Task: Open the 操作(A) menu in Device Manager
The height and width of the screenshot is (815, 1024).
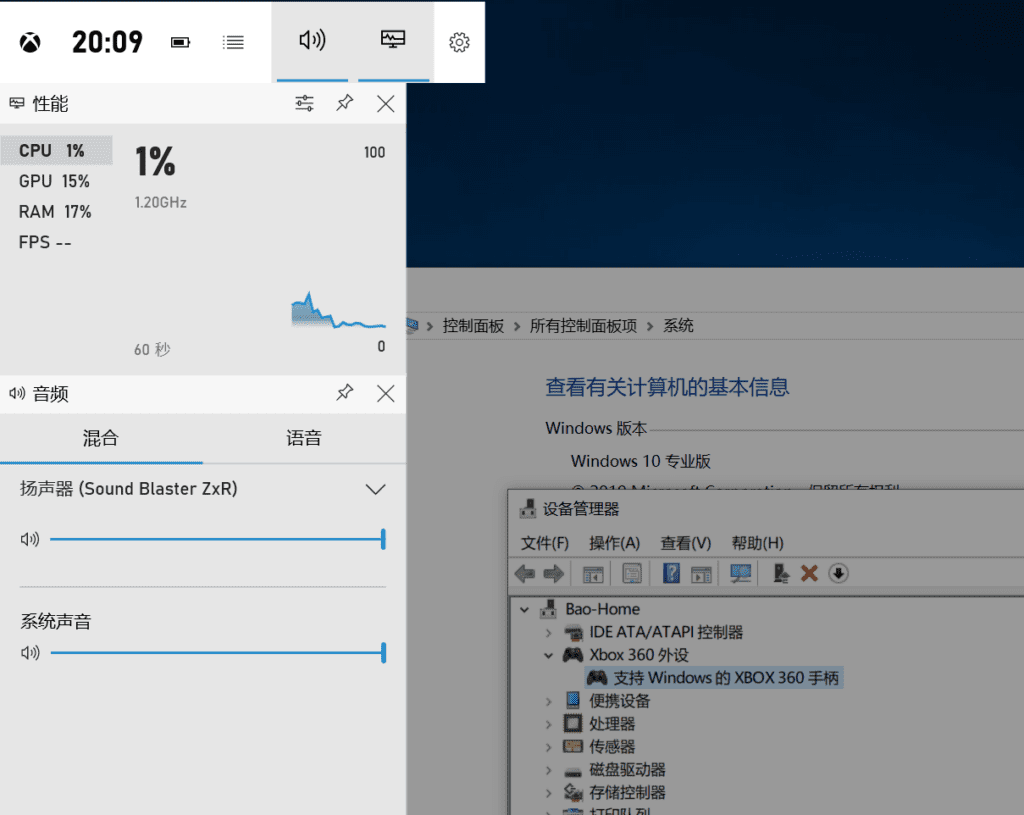Action: point(614,543)
